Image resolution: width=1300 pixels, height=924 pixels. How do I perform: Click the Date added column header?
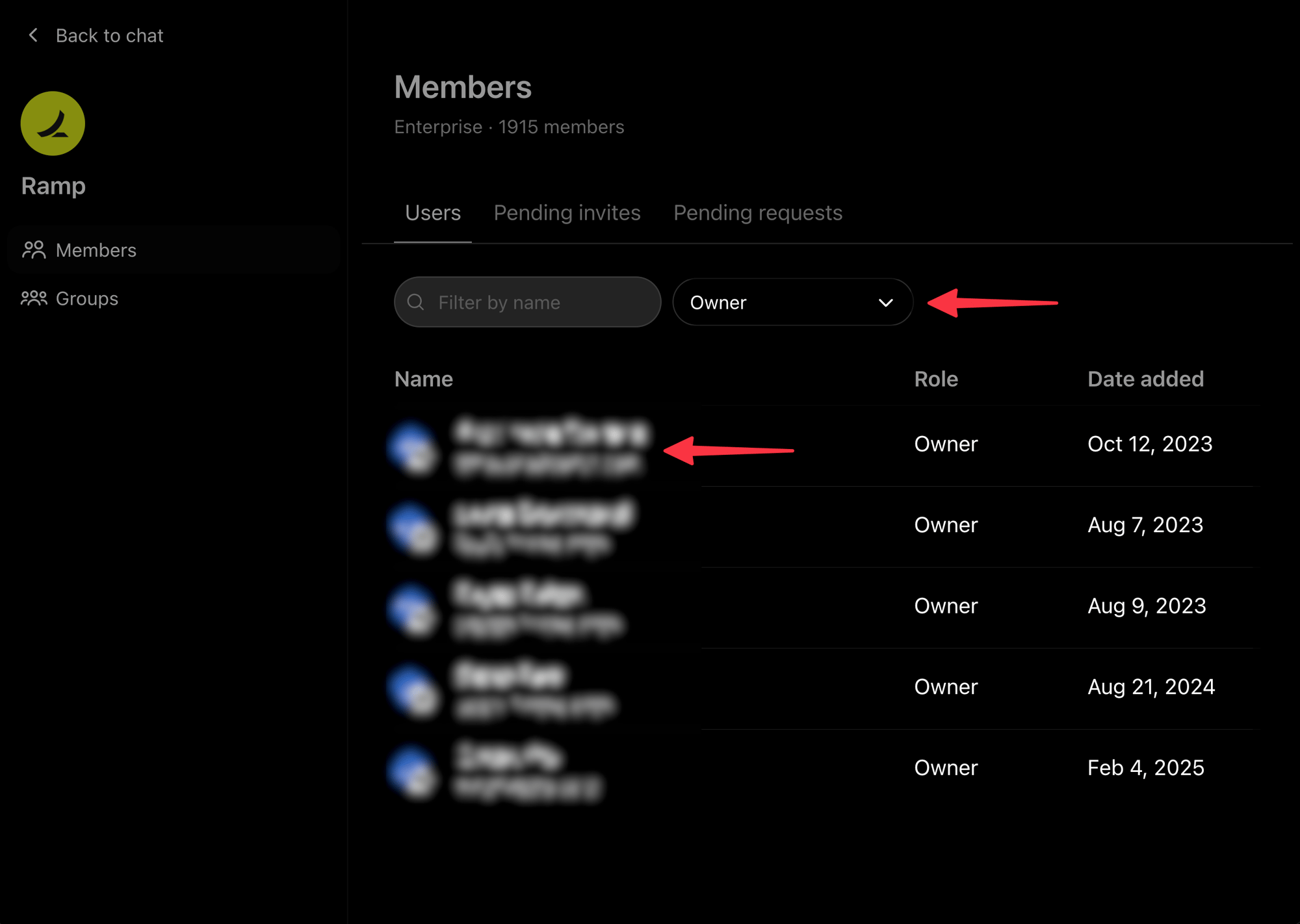point(1146,379)
